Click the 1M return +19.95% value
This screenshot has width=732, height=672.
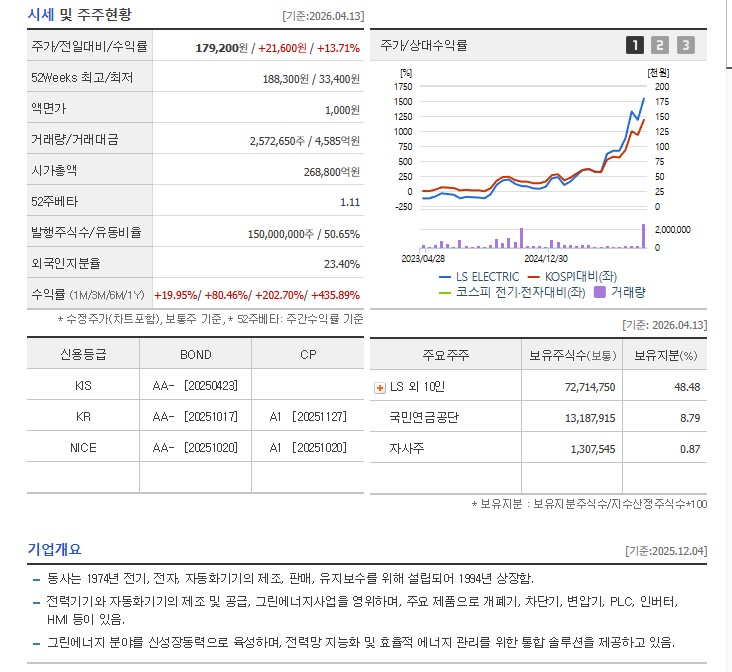tap(176, 295)
